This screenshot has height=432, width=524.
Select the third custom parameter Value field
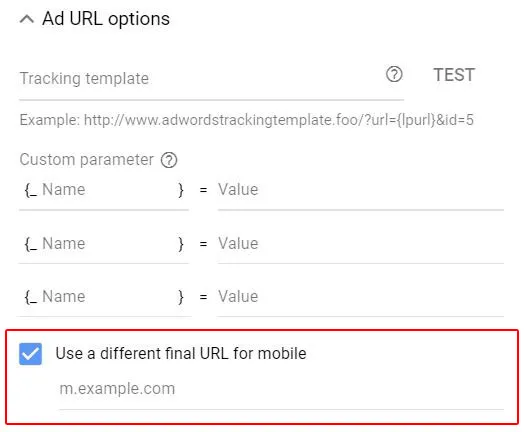tap(361, 297)
